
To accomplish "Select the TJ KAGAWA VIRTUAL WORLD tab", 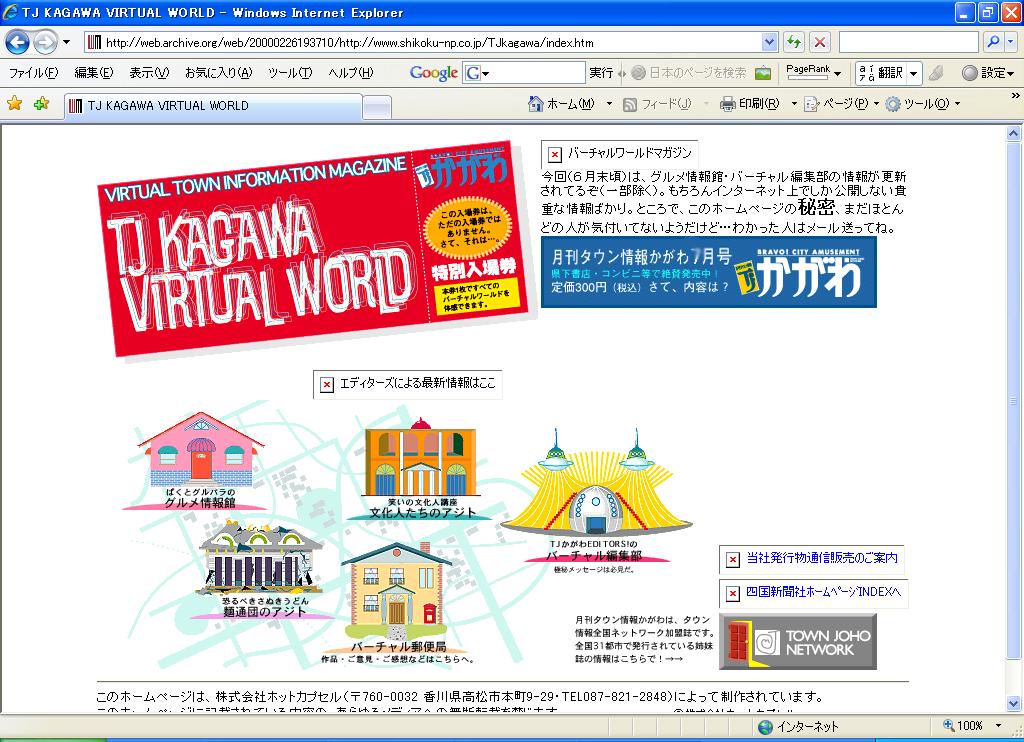I will pos(213,106).
